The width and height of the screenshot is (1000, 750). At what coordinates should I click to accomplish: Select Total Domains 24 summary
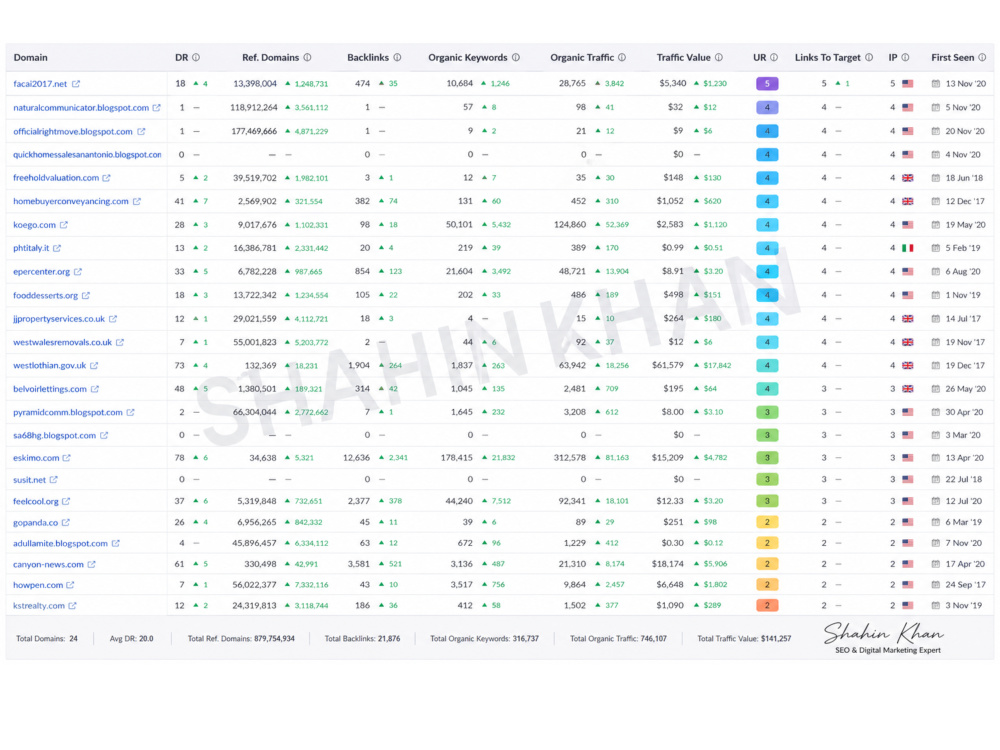click(x=47, y=638)
